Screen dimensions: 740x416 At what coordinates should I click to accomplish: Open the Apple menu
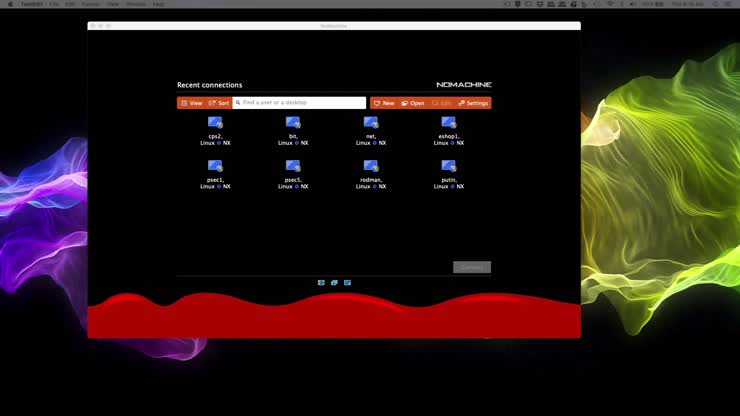click(x=10, y=4)
